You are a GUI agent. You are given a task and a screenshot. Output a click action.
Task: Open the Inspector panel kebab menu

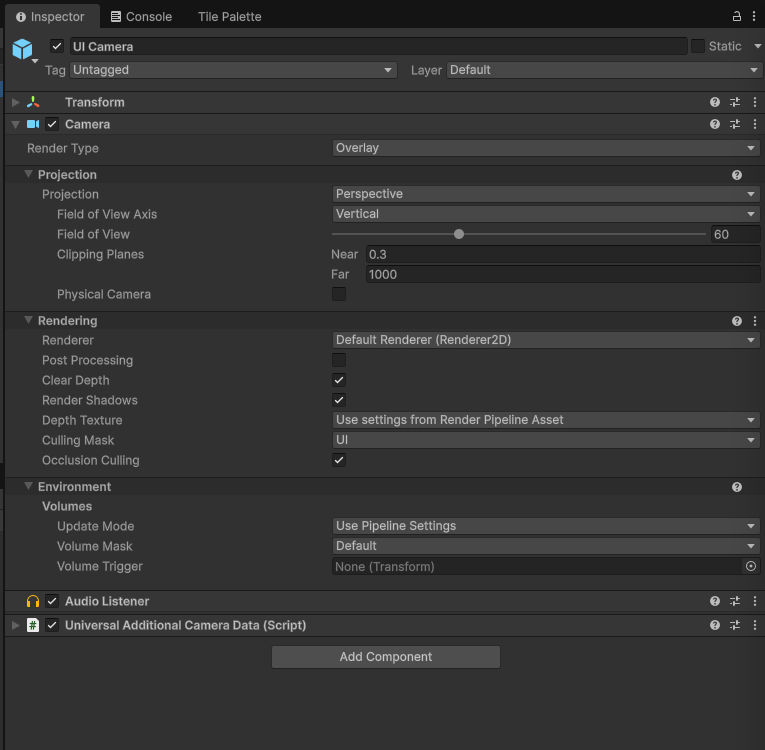click(x=755, y=16)
